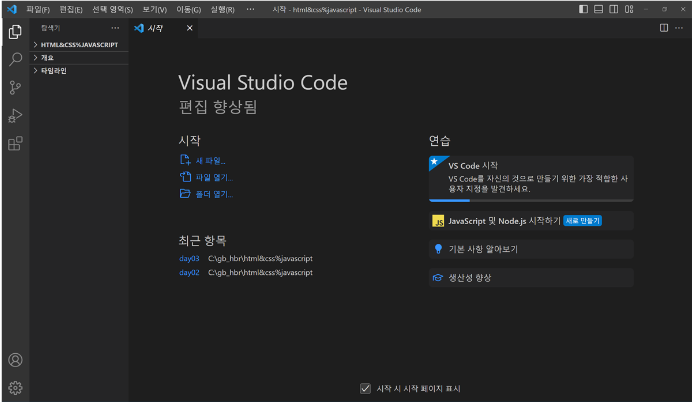Open the 기본 사항 알아보기 walkthrough
Image resolution: width=695 pixels, height=402 pixels.
pyautogui.click(x=531, y=249)
